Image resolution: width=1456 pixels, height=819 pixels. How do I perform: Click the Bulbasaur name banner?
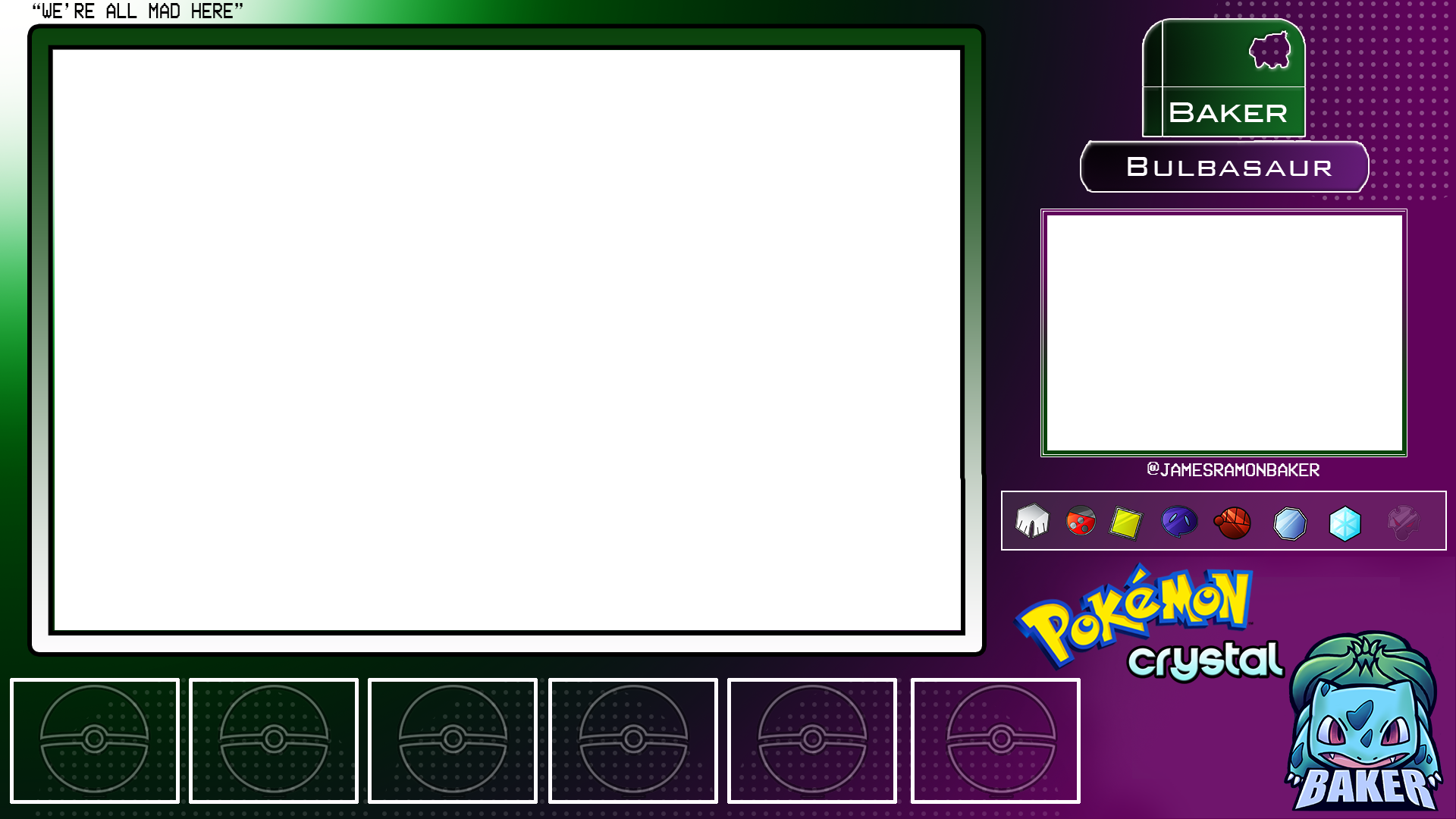(1224, 166)
